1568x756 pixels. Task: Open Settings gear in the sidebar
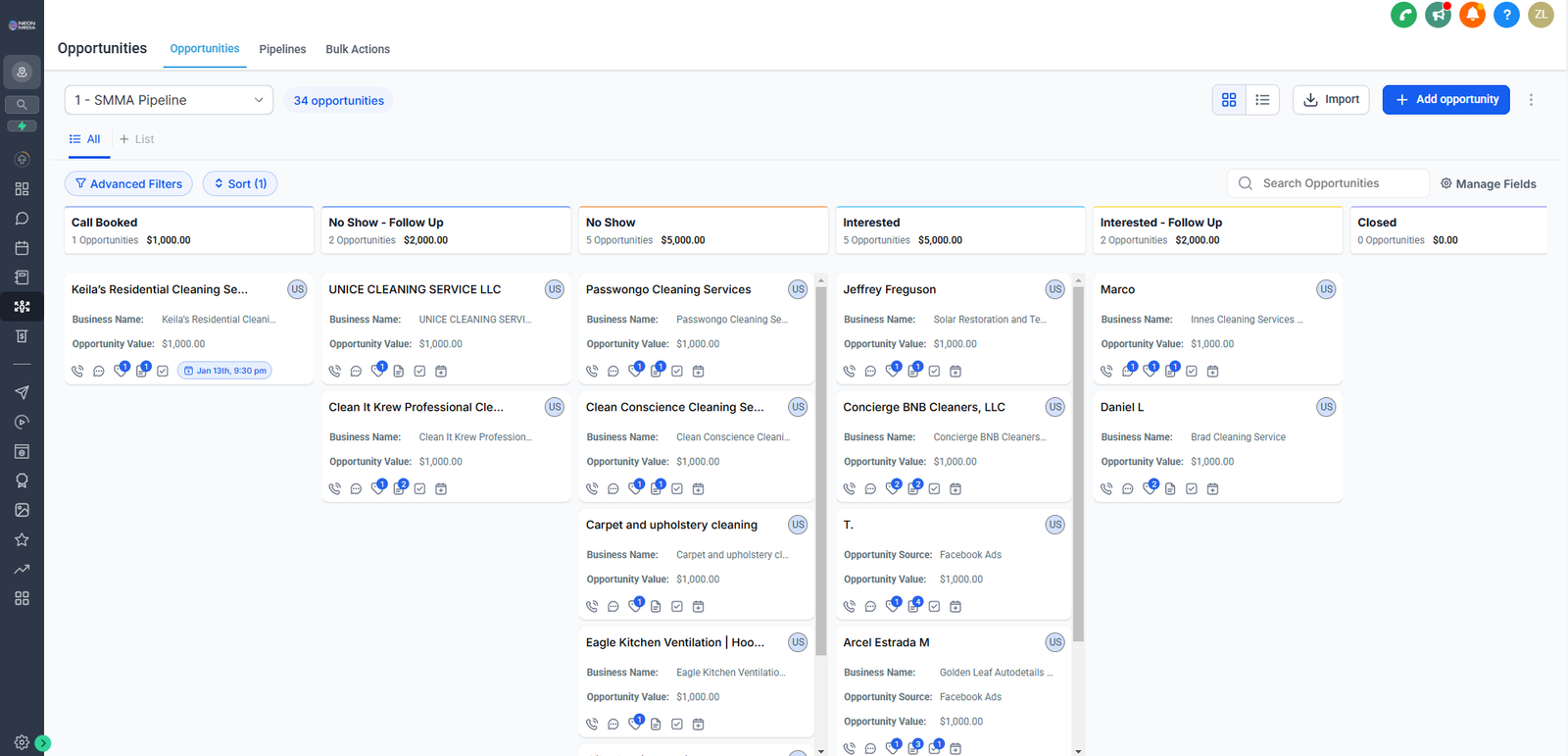(x=22, y=742)
